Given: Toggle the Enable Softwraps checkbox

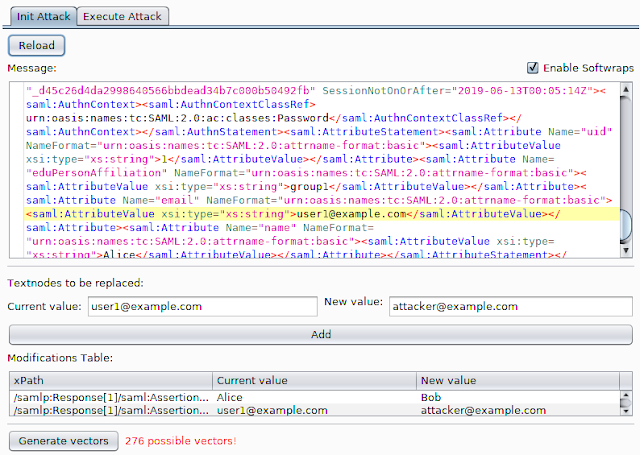Looking at the screenshot, I should tap(532, 68).
